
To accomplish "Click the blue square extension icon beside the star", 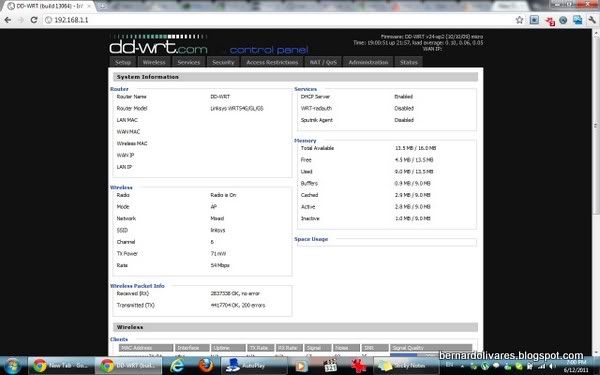I will [x=534, y=20].
